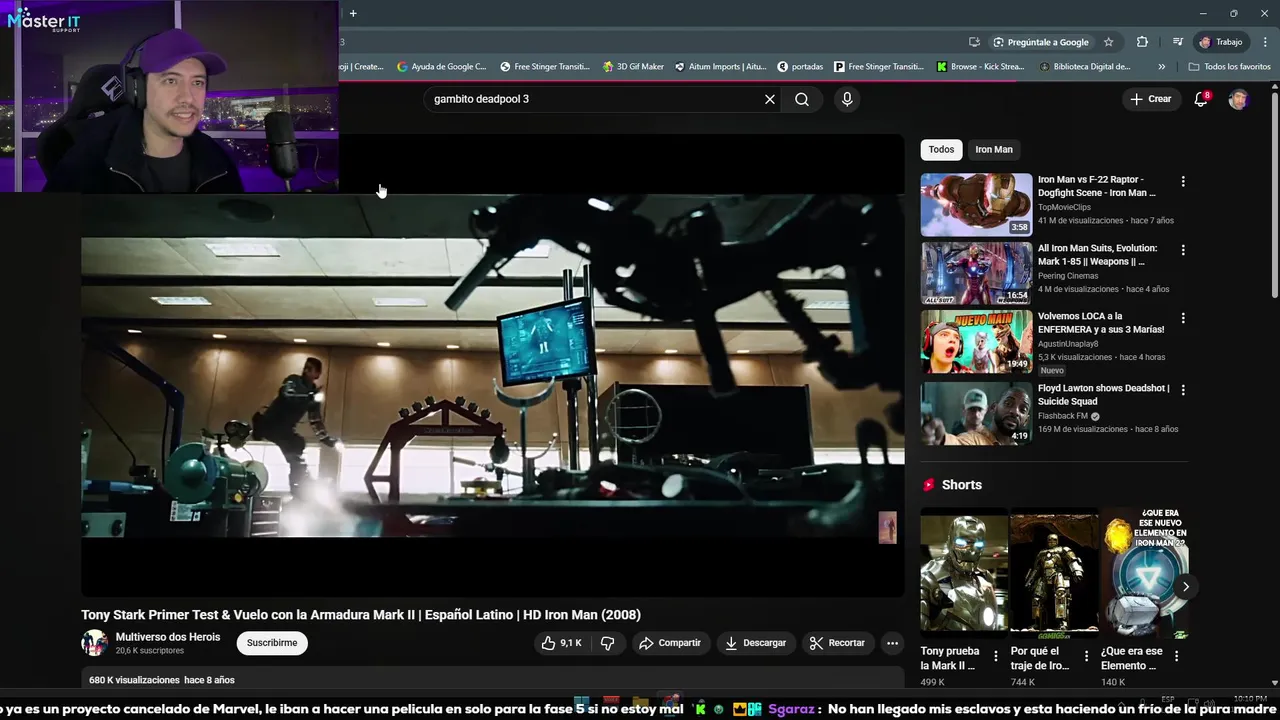1280x720 pixels.
Task: Open the Chrome extensions puzzle icon
Action: (1142, 42)
